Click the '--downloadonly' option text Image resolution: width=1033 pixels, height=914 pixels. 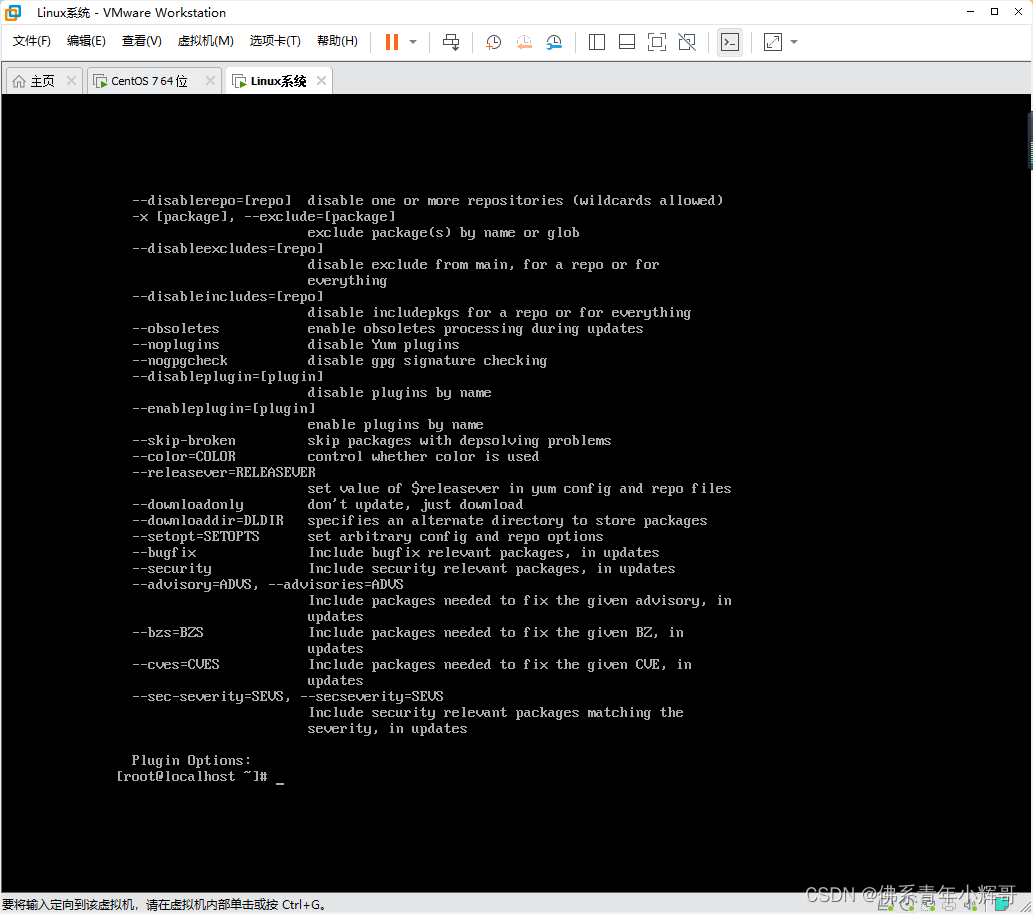coord(188,504)
